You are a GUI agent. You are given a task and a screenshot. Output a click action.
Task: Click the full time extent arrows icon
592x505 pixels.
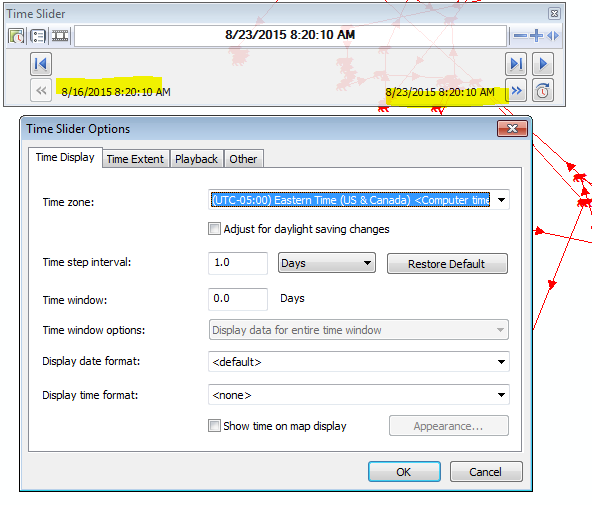[553, 36]
